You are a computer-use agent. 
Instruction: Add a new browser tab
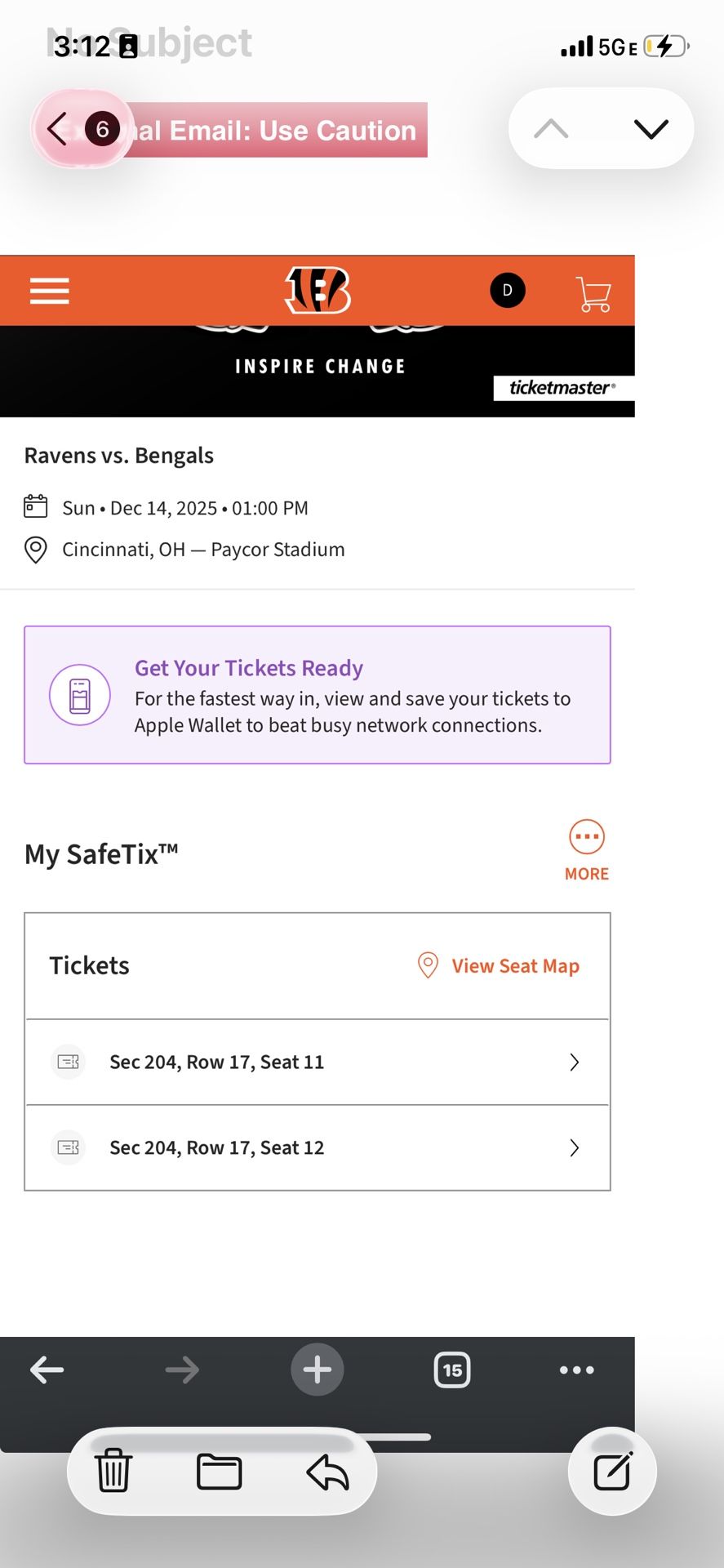(318, 1370)
